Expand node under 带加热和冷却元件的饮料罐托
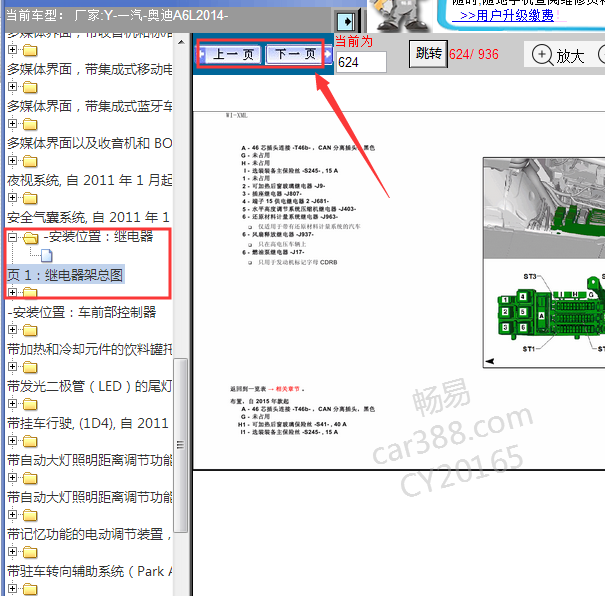 [12, 366]
